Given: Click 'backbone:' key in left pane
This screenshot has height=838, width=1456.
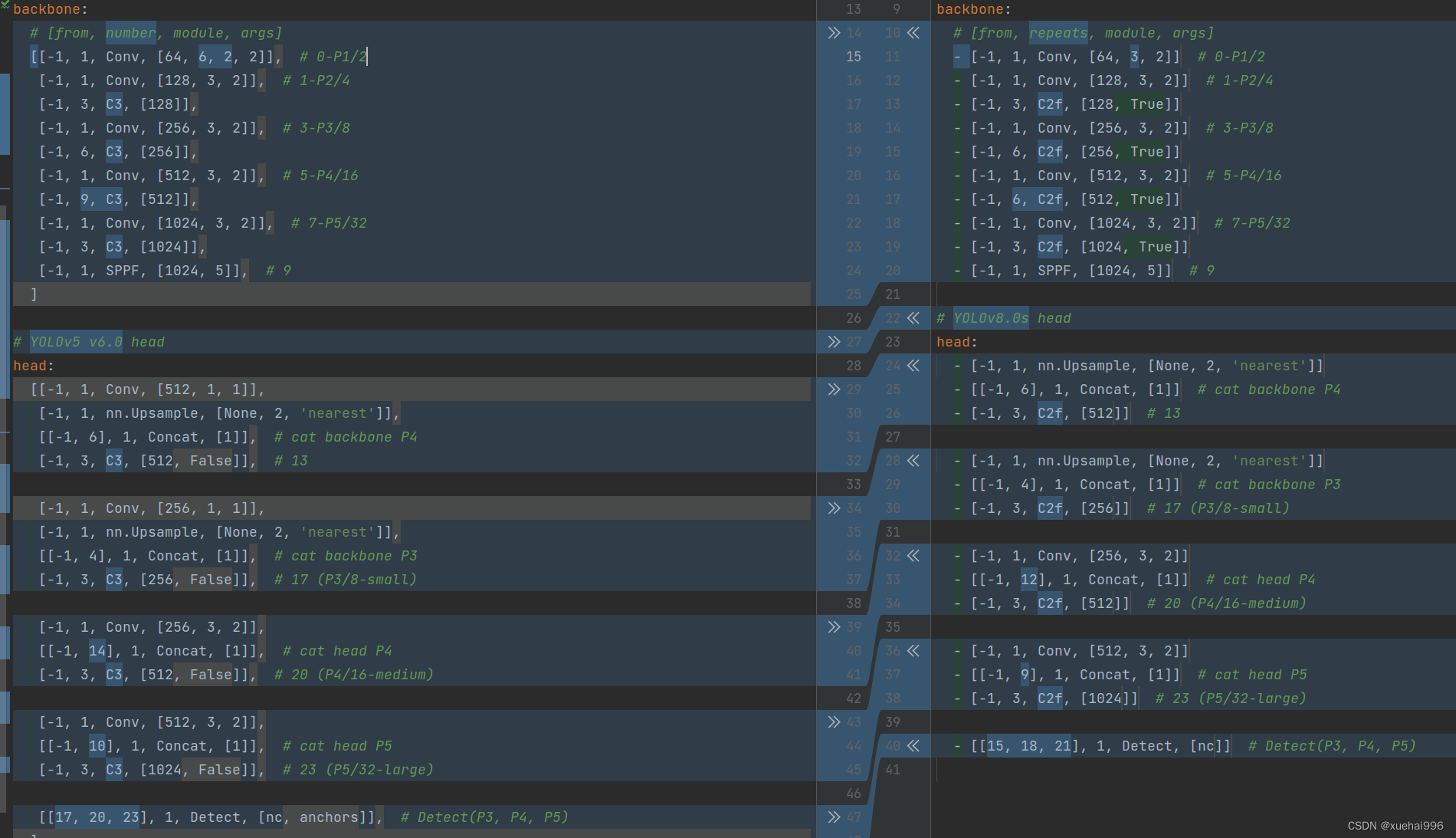Looking at the screenshot, I should pos(51,9).
